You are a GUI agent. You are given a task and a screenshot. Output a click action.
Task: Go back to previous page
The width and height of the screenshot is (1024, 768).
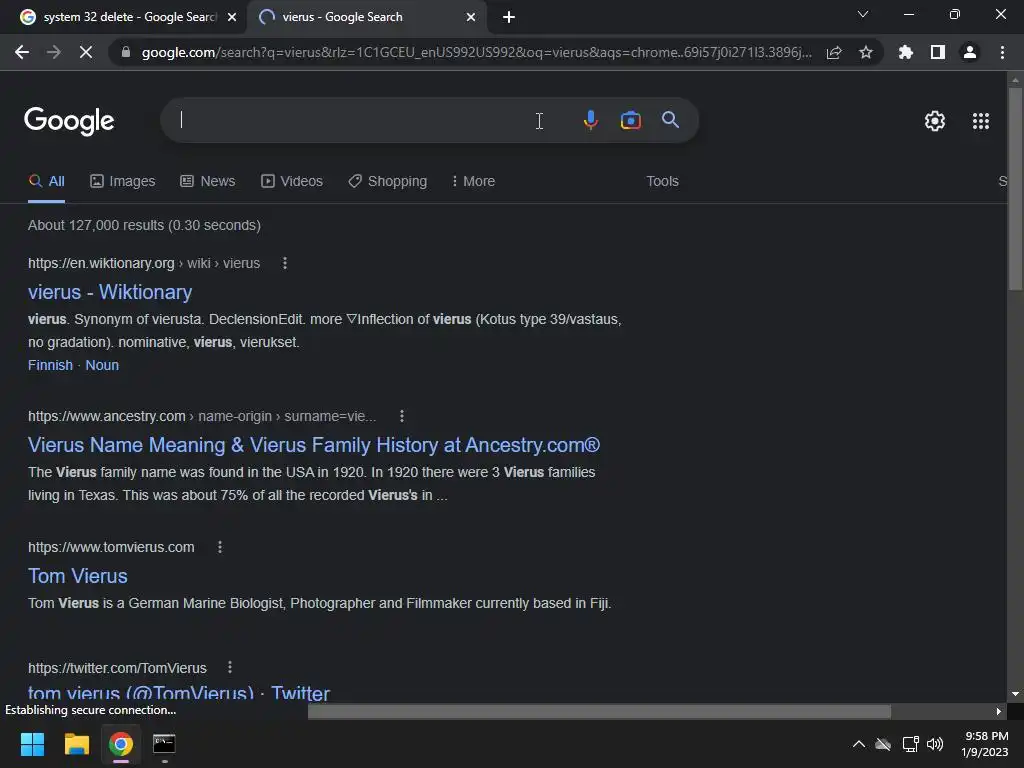coord(22,52)
